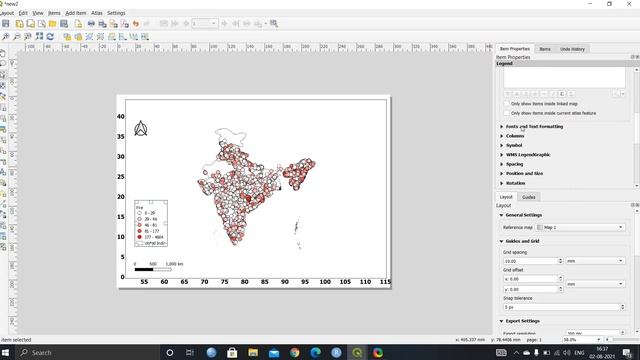
Task: Enable Only show items inside linked map
Action: pos(507,104)
